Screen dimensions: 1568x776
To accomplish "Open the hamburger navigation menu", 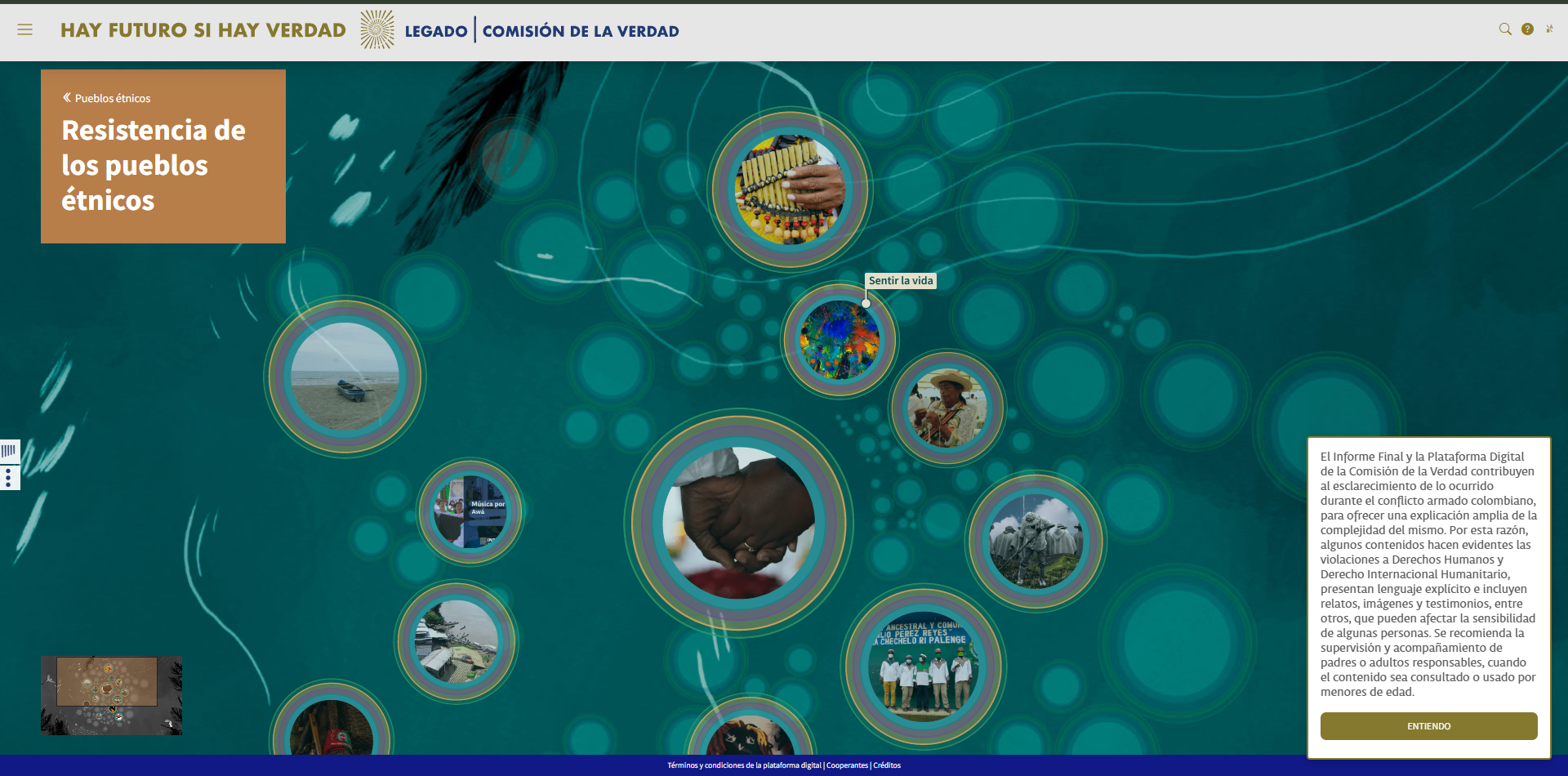I will click(x=24, y=29).
